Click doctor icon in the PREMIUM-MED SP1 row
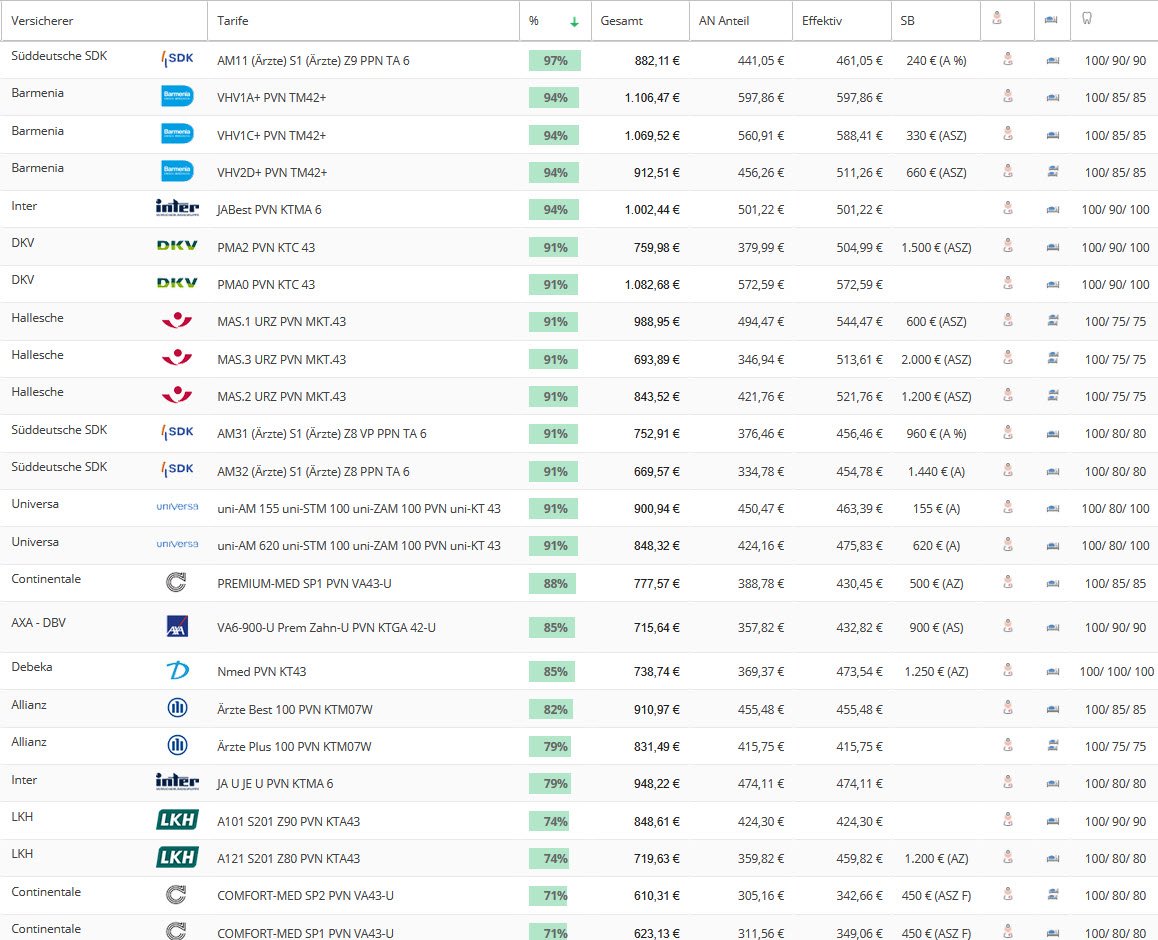1158x940 pixels. coord(1007,583)
